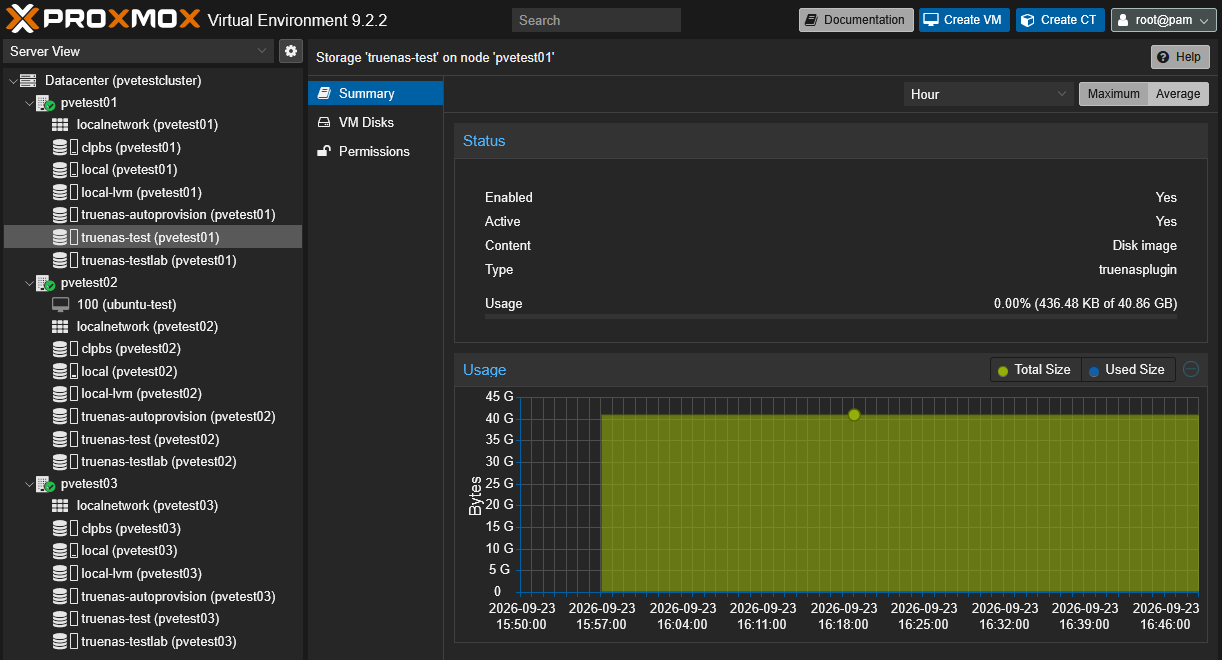Select truenas-testlab (pvetest02) in tree

153,461
